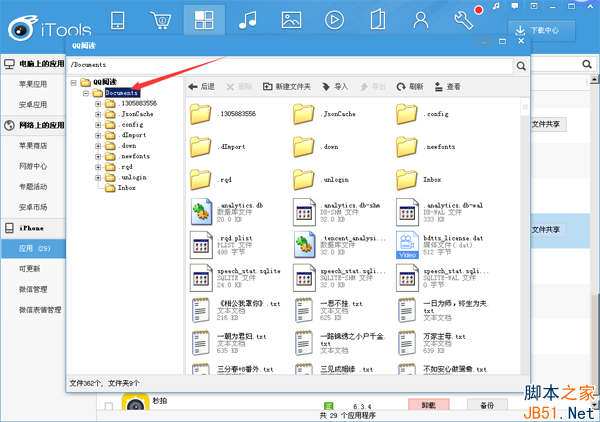Expand the .JsonCache tree folder
Viewport: 600px width, 422px height.
point(98,114)
